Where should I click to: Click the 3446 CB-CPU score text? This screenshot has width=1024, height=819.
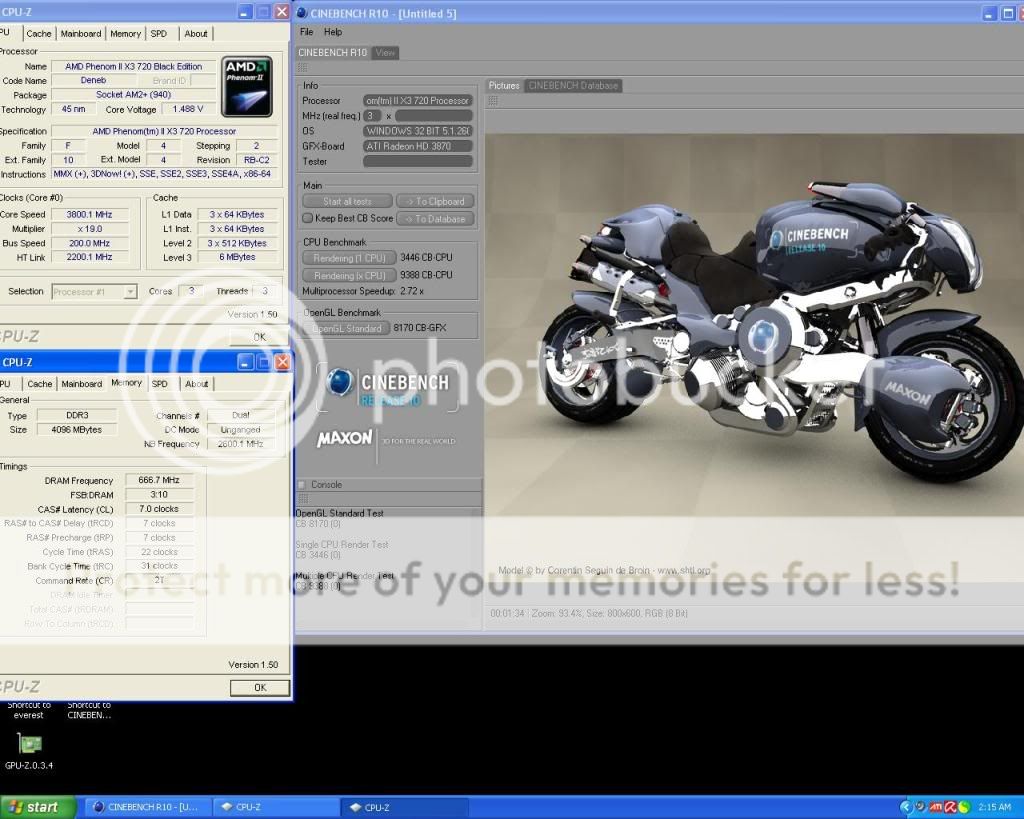tap(426, 257)
